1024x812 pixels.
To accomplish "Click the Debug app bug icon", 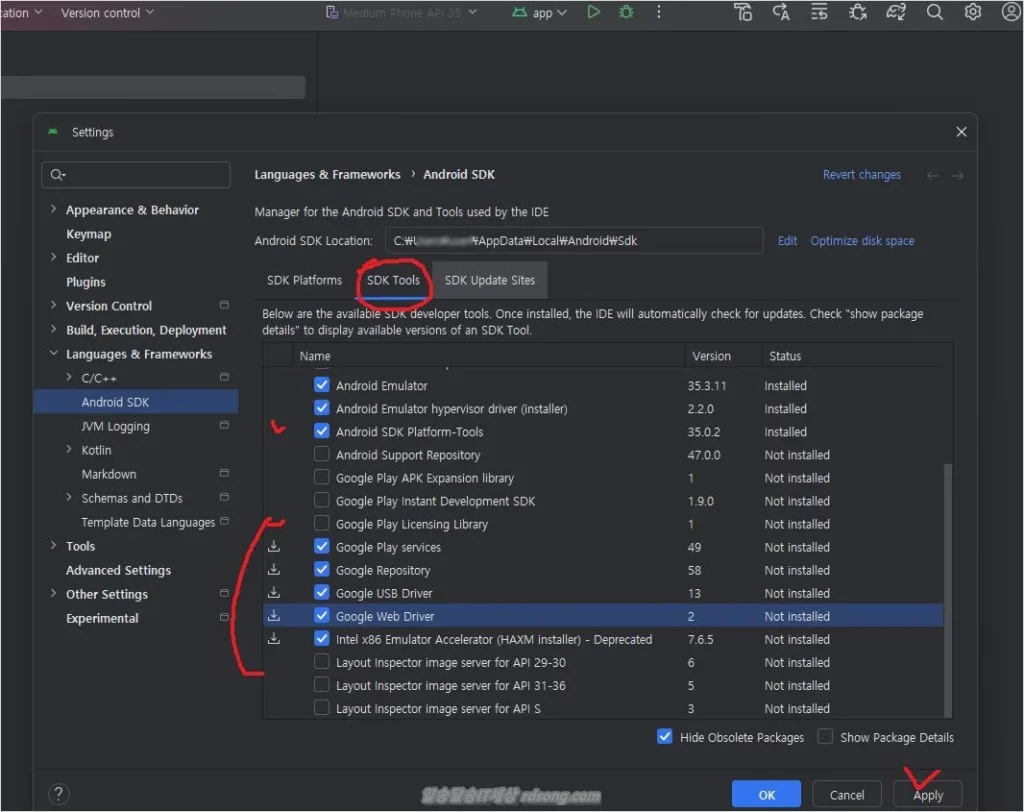I will point(626,12).
